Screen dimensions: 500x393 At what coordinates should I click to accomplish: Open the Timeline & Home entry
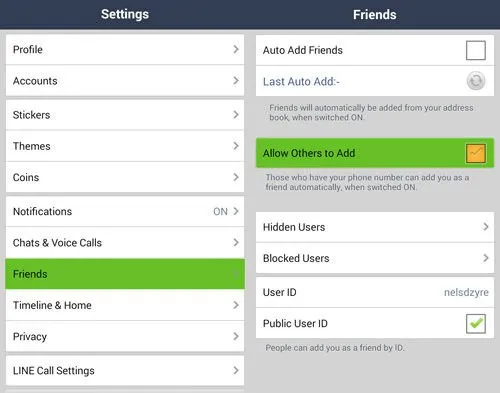(x=125, y=305)
